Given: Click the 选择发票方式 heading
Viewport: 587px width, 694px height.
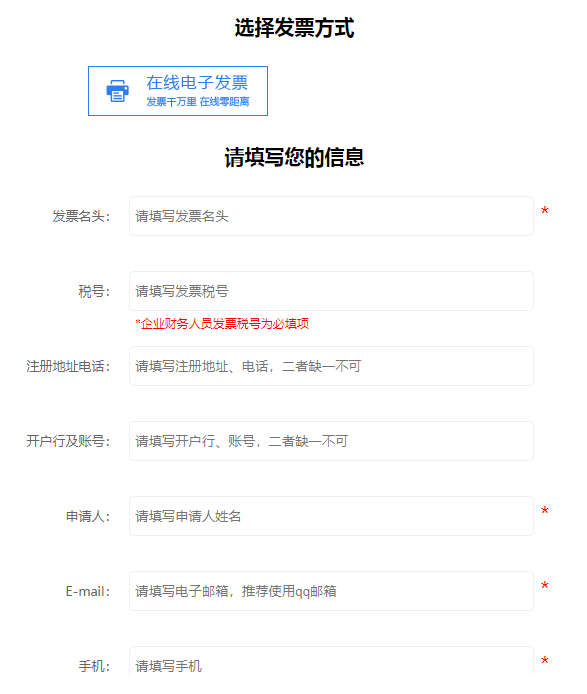Looking at the screenshot, I should pyautogui.click(x=294, y=28).
